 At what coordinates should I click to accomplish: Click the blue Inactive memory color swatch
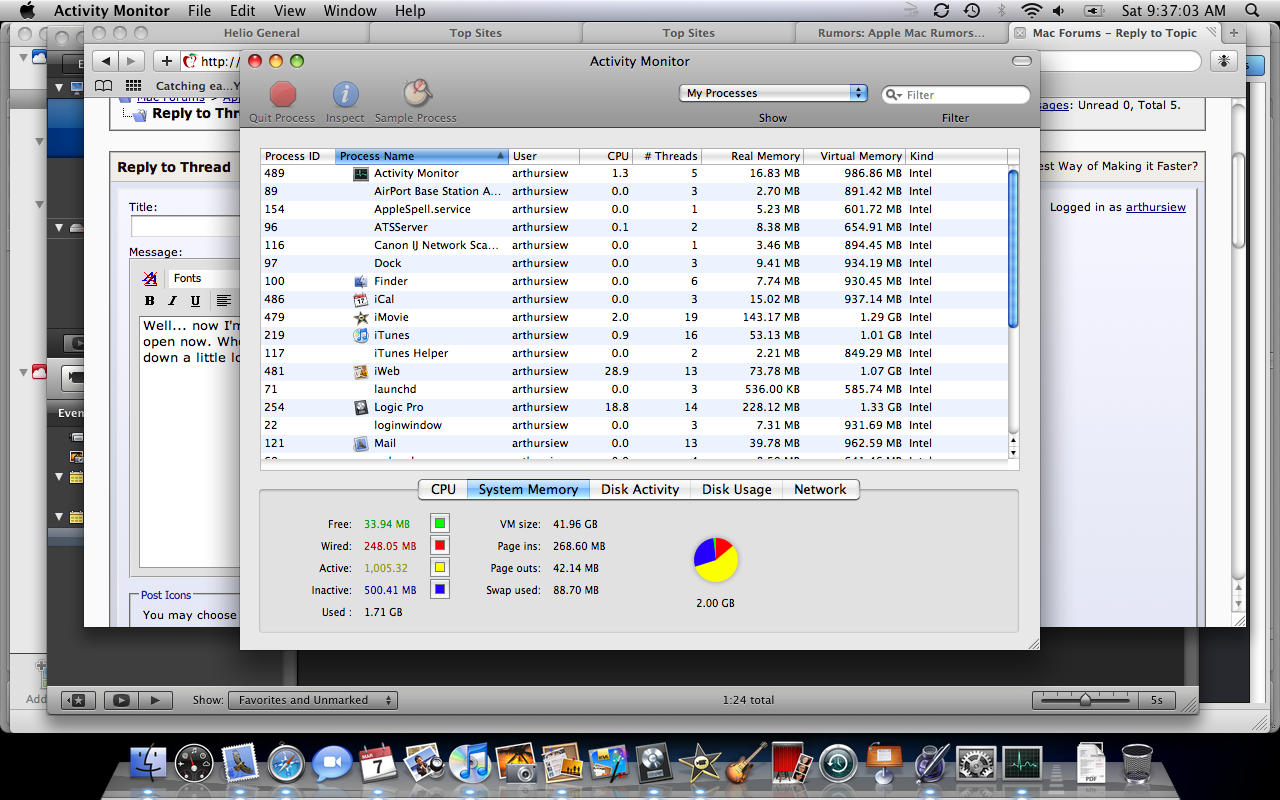[440, 589]
